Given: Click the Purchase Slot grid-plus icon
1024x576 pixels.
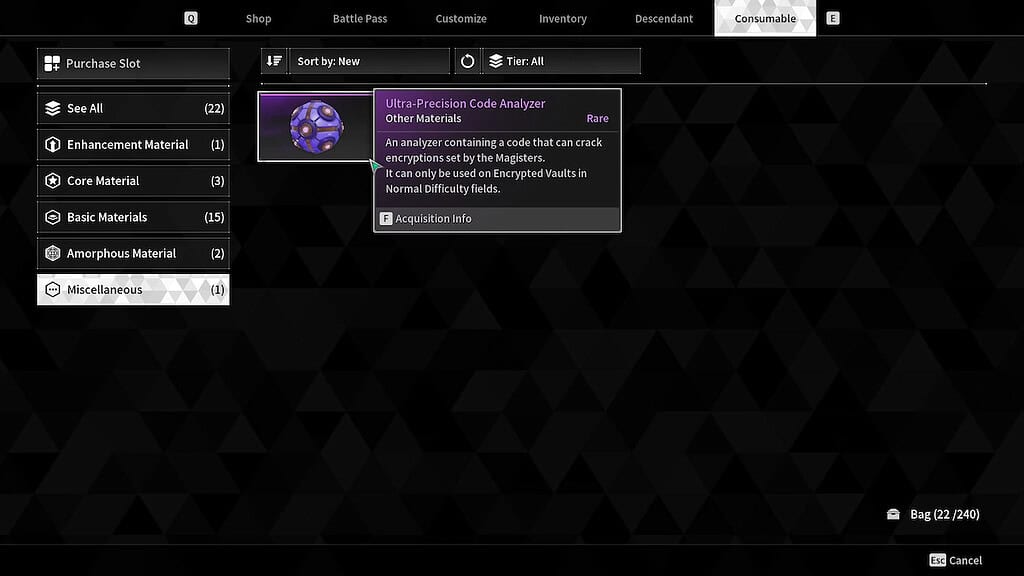Looking at the screenshot, I should click(52, 63).
